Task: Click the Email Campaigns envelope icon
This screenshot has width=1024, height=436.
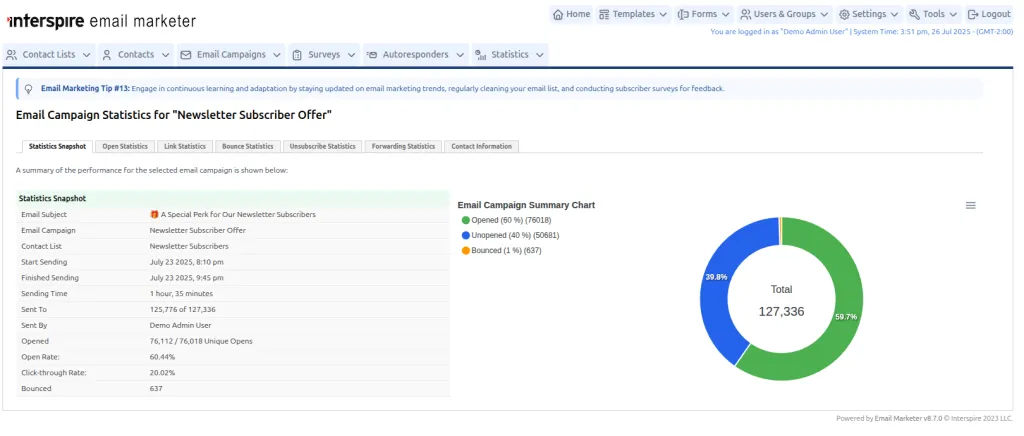Action: (185, 55)
